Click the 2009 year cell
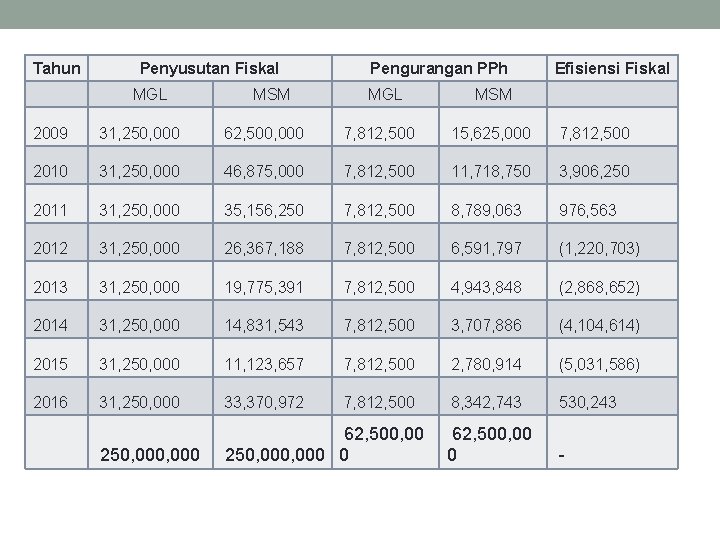Viewport: 720px width, 540px height. pos(50,133)
